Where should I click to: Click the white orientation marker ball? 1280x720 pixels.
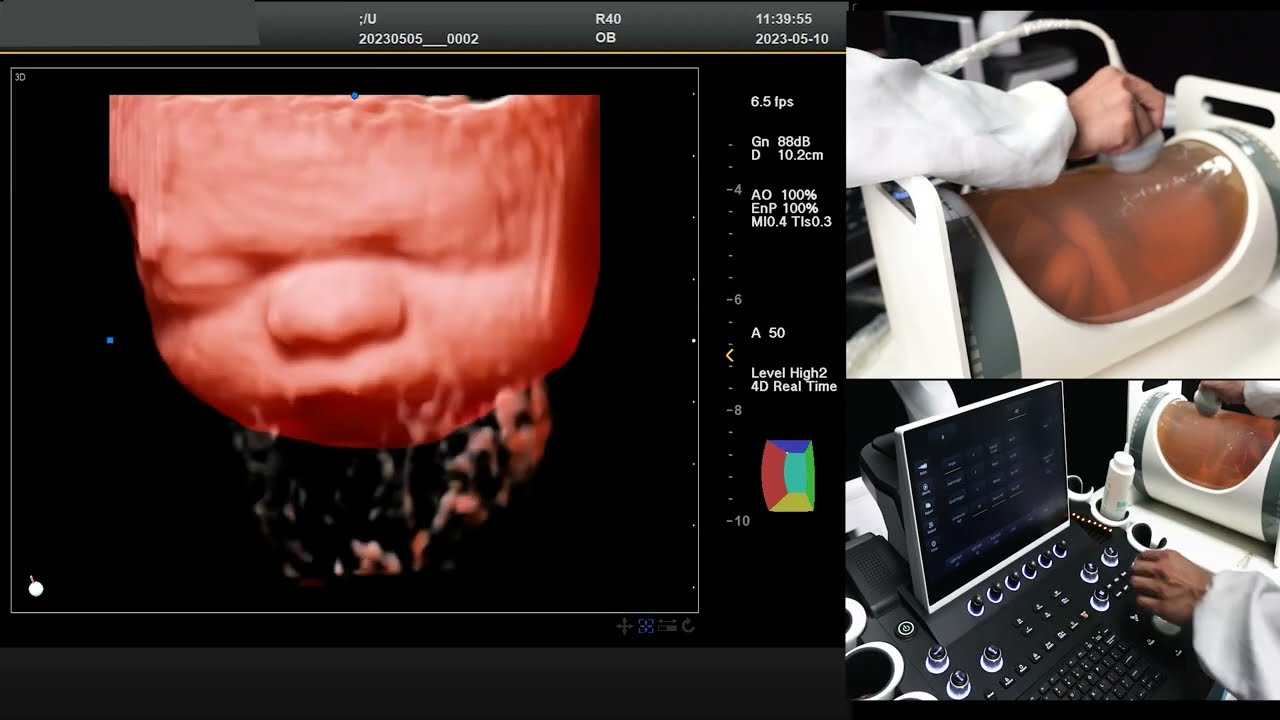(36, 588)
